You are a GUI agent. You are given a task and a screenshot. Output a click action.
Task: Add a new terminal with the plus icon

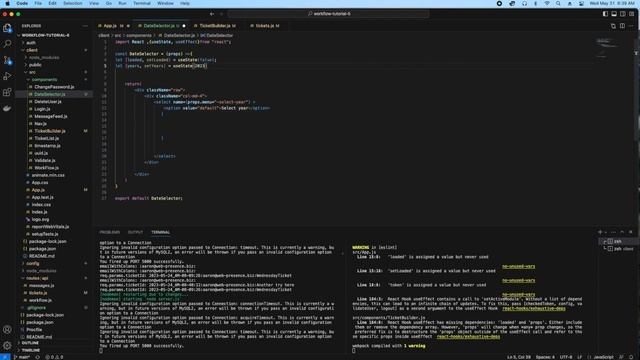[600, 232]
